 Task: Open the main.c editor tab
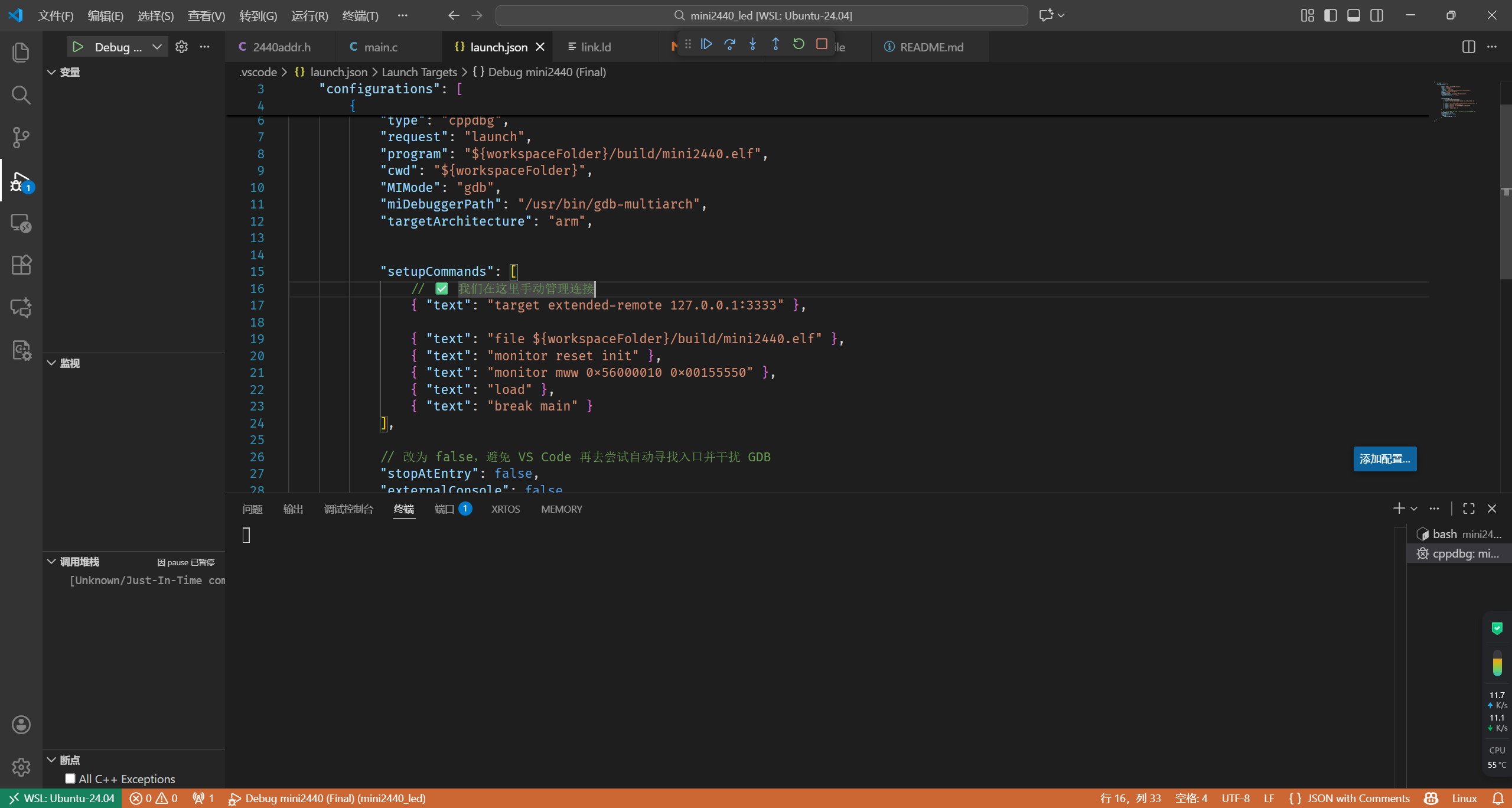click(380, 47)
